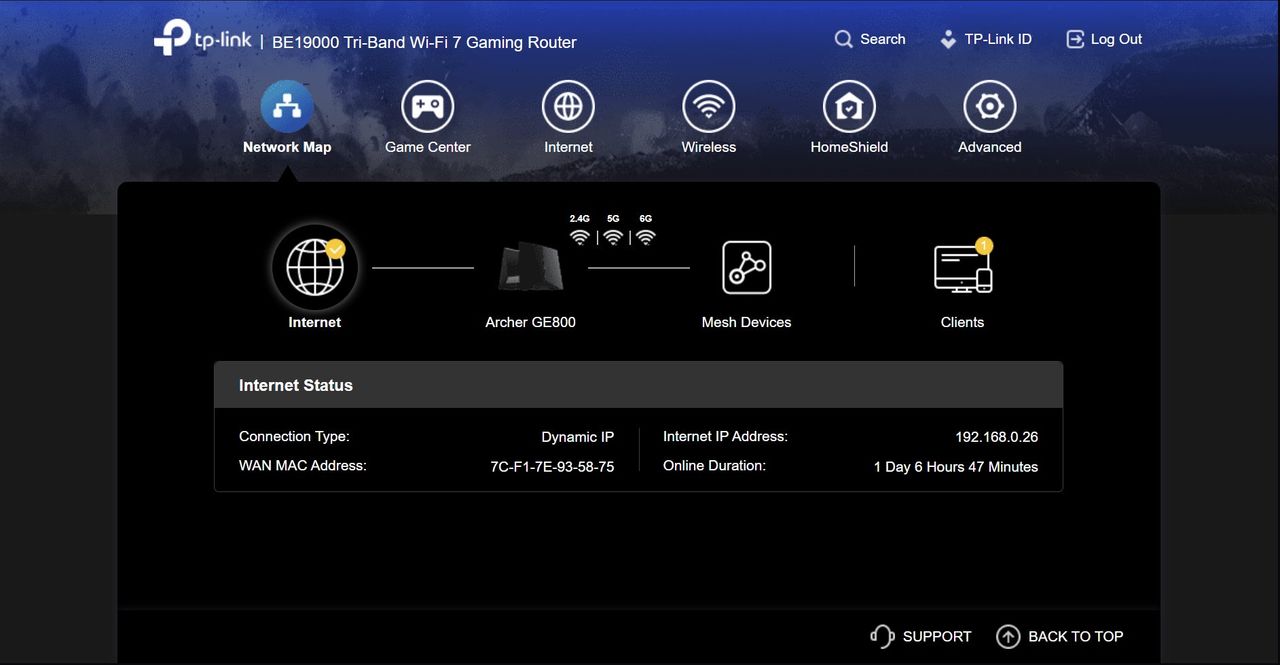Click the IP address 192.168.0.26
This screenshot has width=1280, height=665.
click(x=997, y=437)
